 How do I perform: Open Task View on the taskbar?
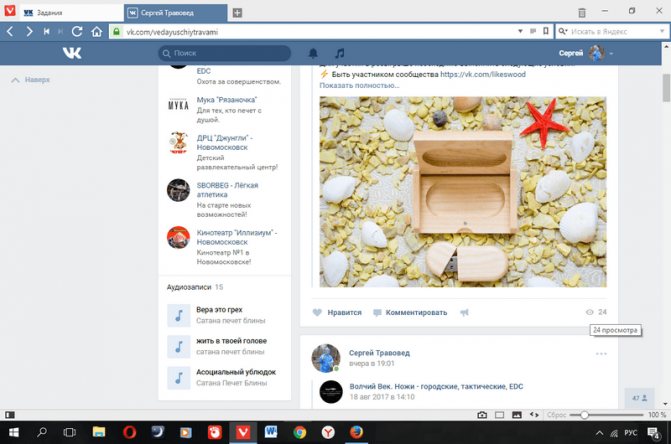tap(69, 433)
